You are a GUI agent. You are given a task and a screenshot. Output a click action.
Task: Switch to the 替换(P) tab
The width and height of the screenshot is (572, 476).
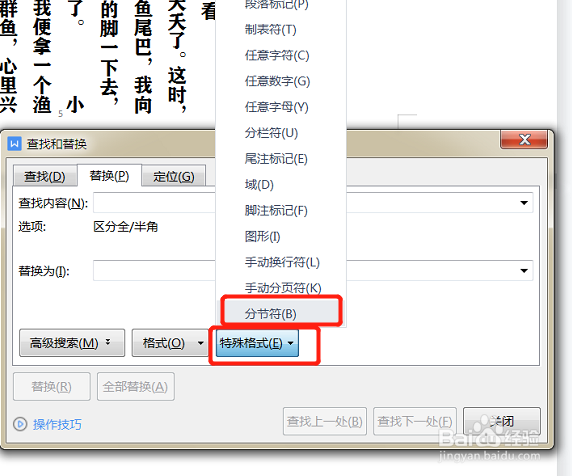tap(109, 176)
